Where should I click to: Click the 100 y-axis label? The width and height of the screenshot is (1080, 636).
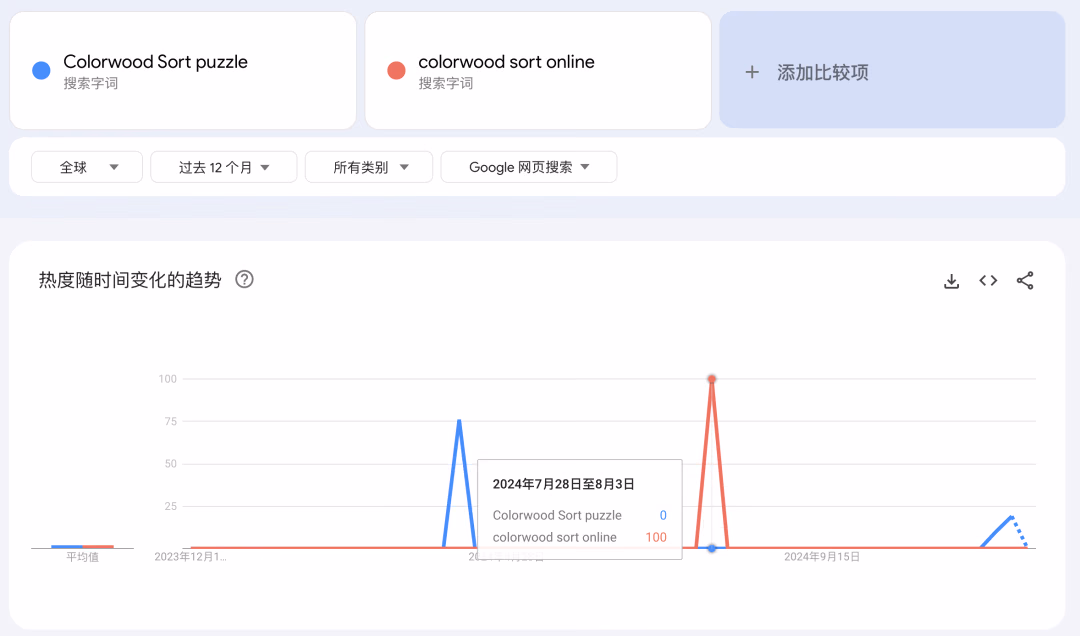(167, 379)
